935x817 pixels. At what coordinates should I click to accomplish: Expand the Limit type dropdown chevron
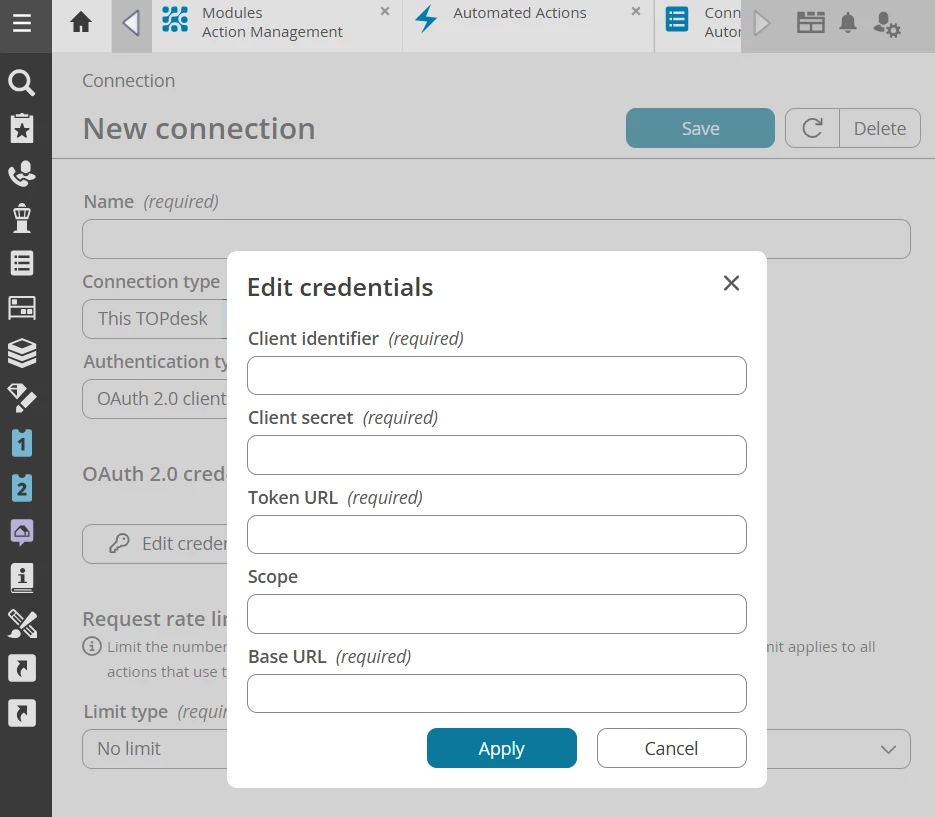click(x=888, y=749)
